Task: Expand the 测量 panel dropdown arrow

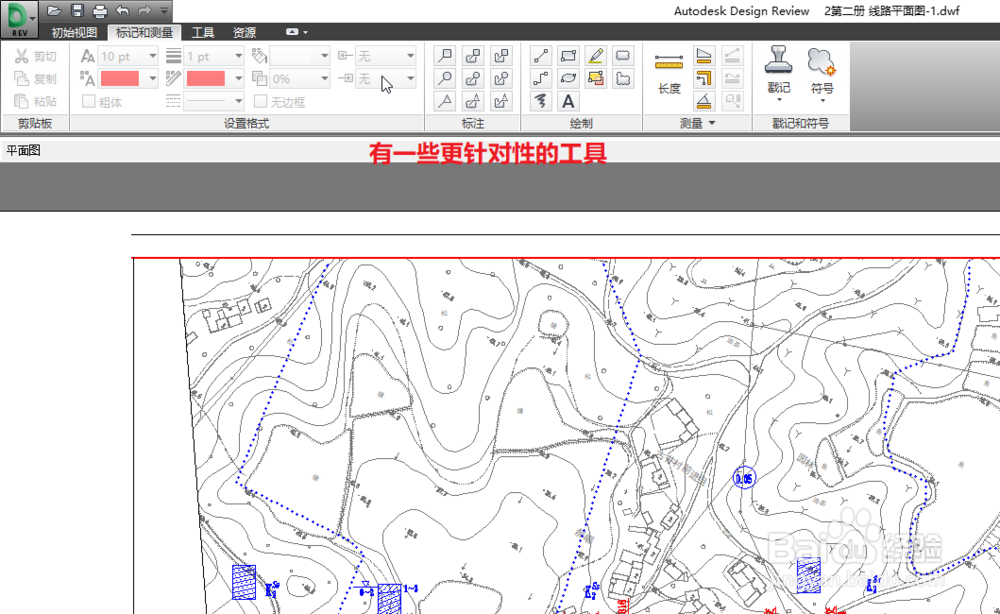Action: [712, 123]
